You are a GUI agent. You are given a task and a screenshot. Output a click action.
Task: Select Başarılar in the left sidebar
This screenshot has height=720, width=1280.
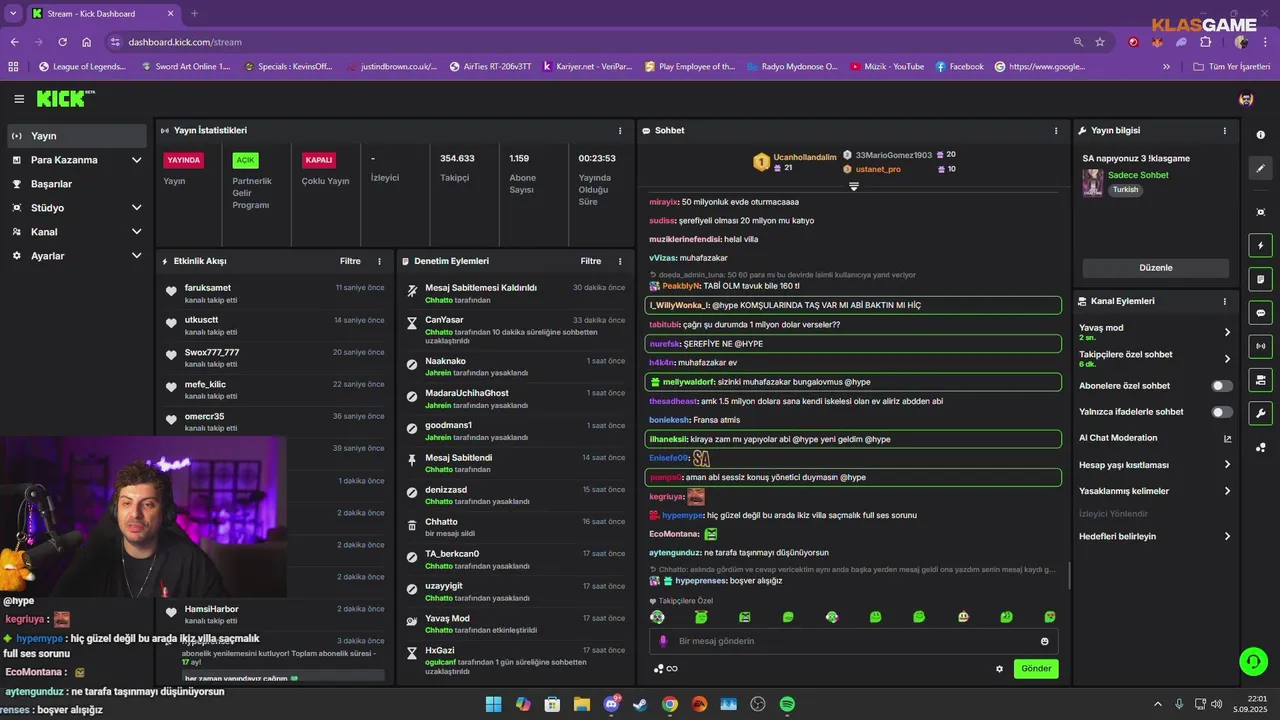[x=78, y=184]
